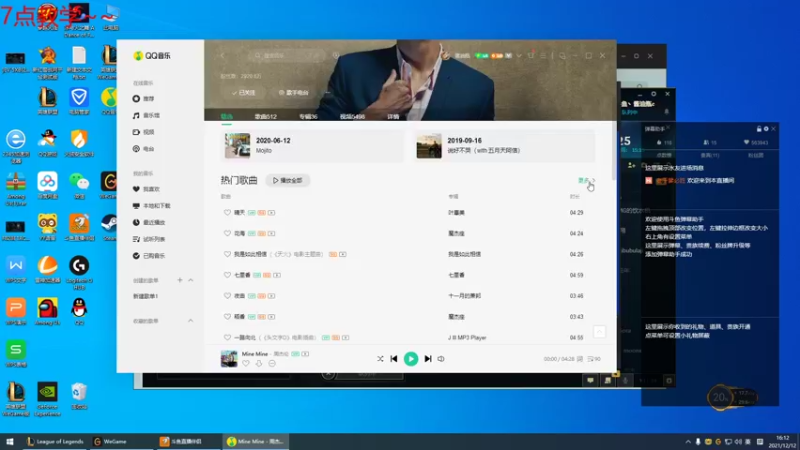Viewport: 800px width, 450px height.
Task: Switch to the 视频 tab on artist page
Action: 352,117
